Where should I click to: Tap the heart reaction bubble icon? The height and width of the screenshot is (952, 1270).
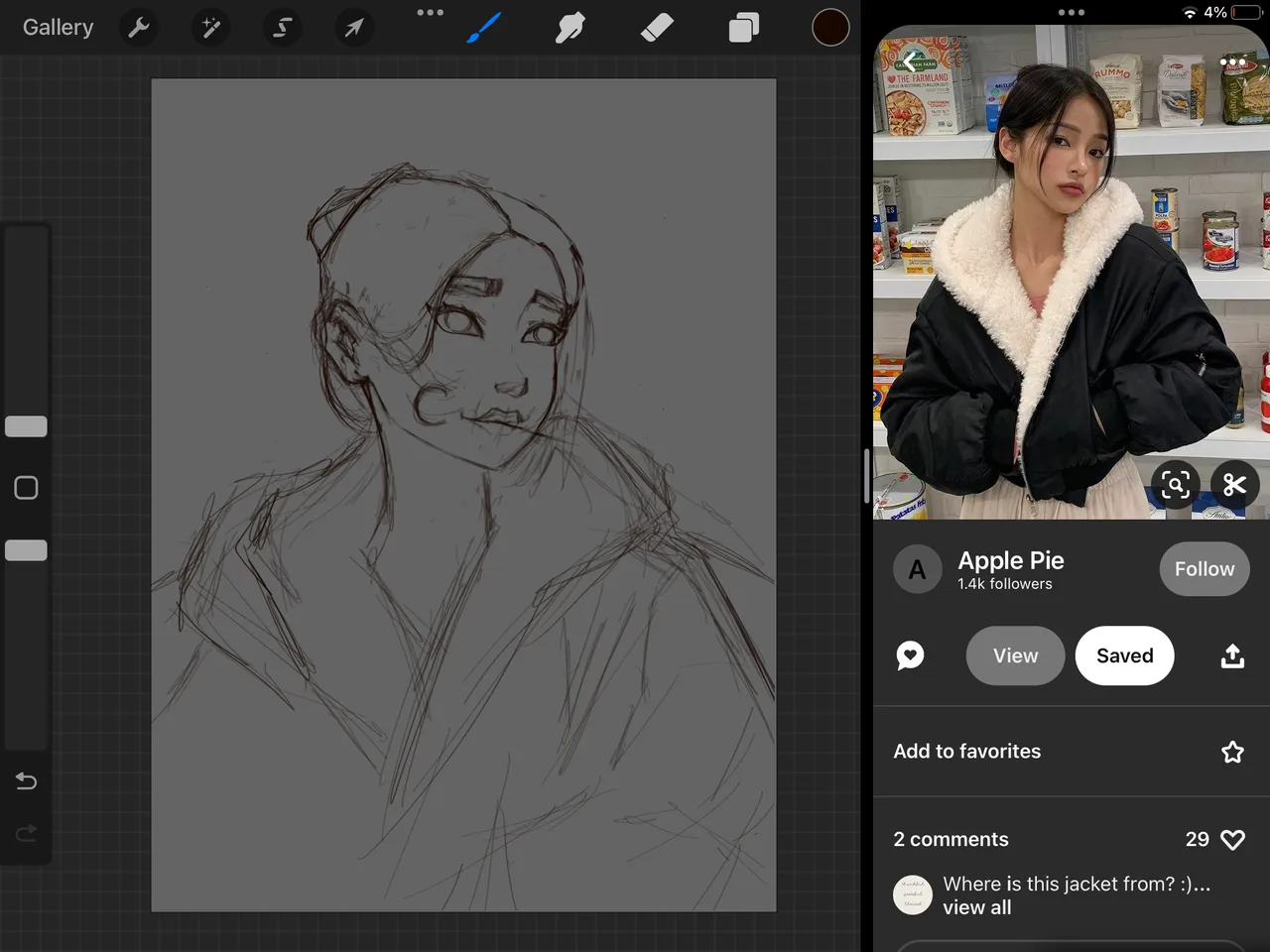point(910,655)
